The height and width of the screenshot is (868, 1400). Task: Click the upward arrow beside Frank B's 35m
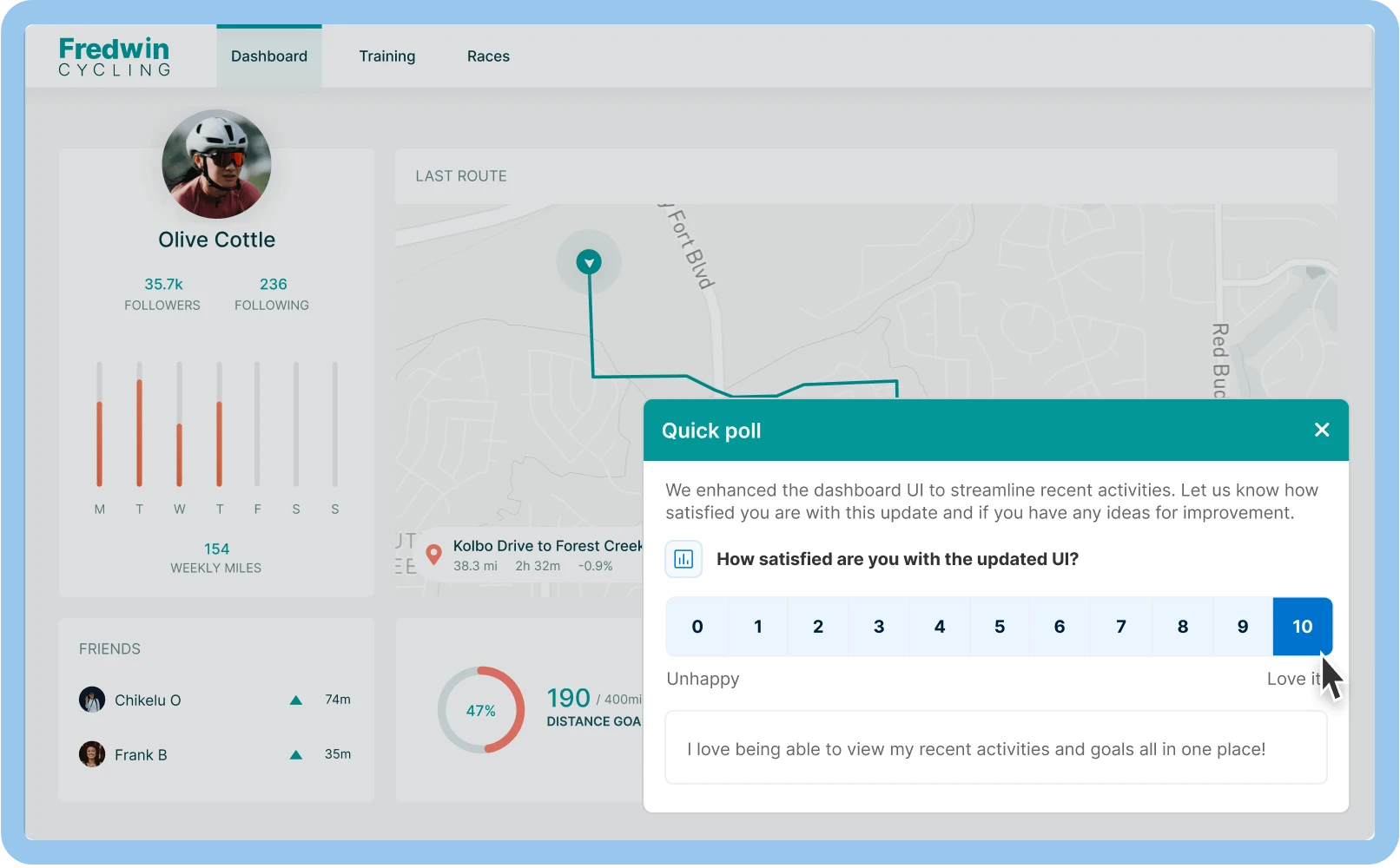click(x=295, y=754)
